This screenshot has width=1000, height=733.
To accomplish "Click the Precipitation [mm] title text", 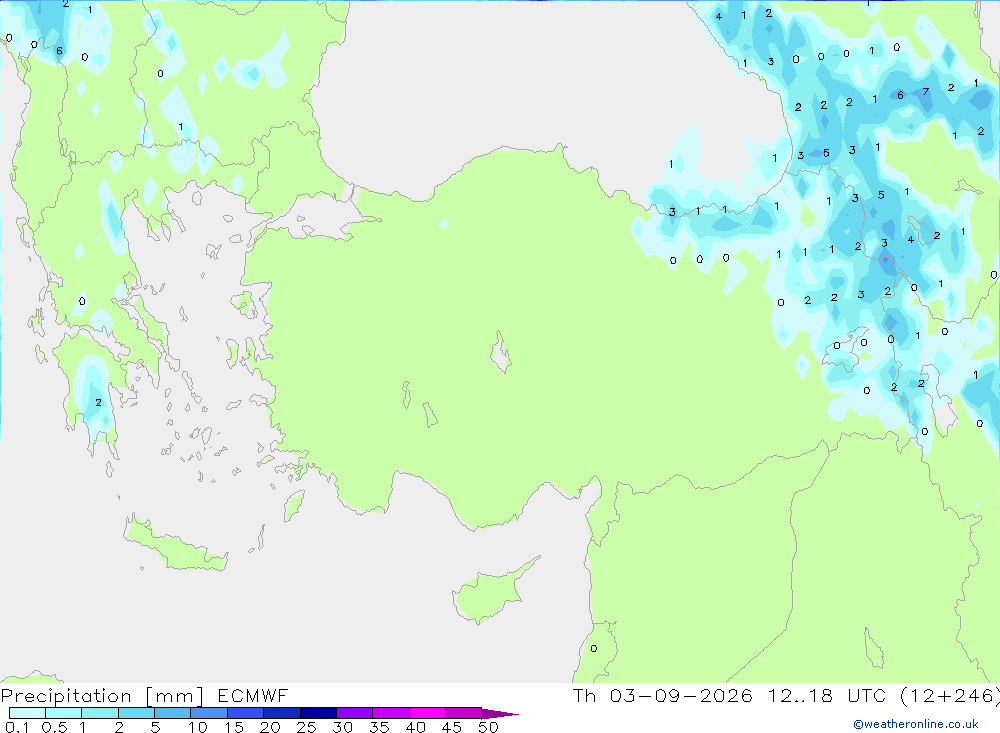I will [102, 696].
